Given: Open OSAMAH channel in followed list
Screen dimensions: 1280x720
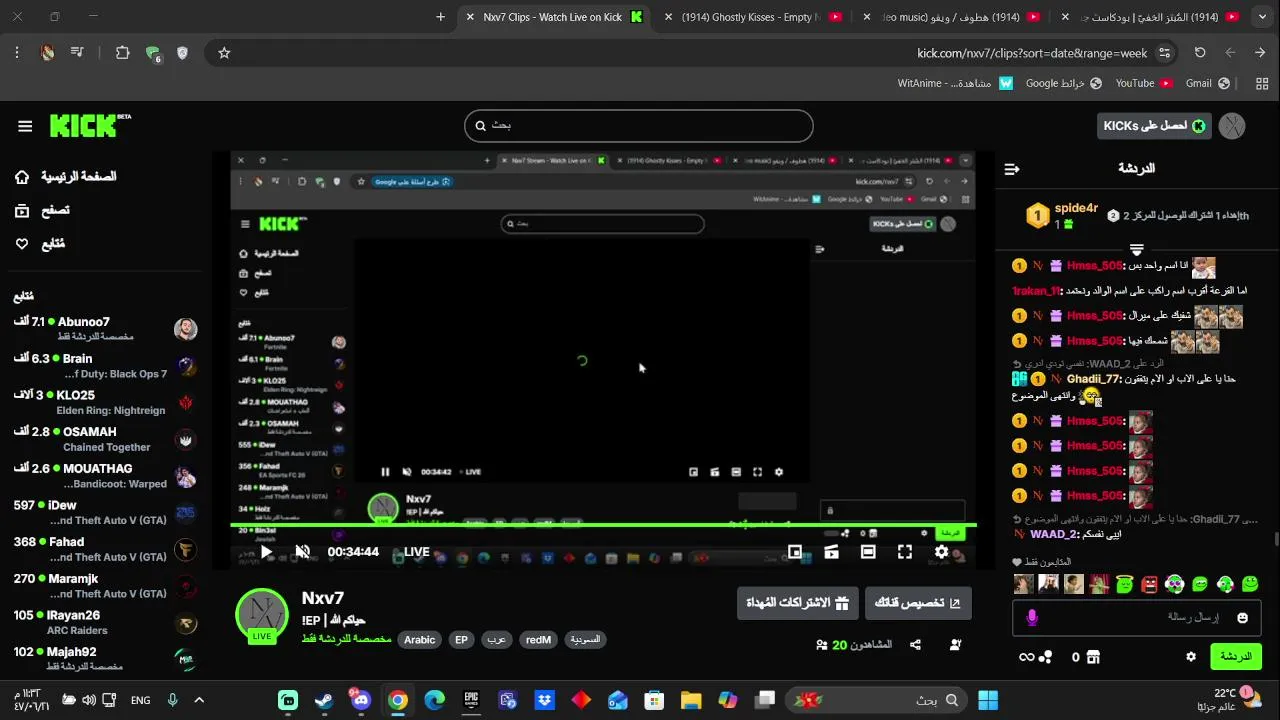Looking at the screenshot, I should coord(105,439).
